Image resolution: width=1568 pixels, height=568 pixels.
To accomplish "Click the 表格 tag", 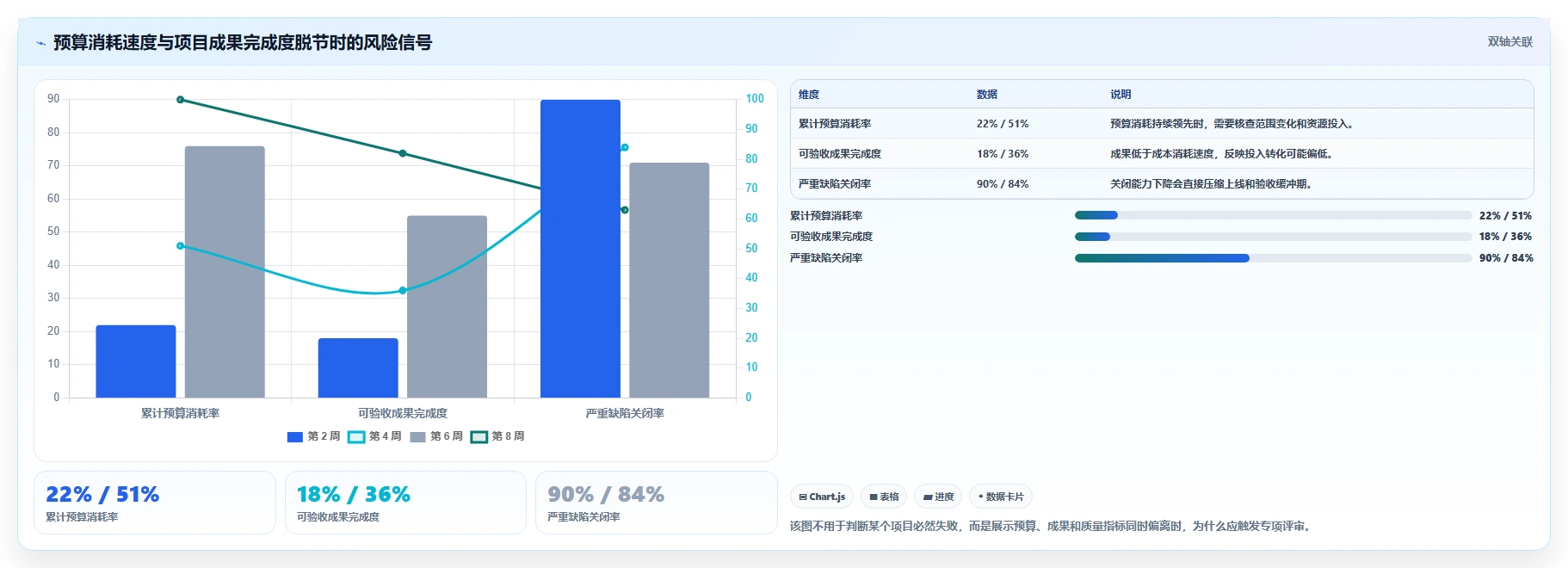I will [x=884, y=497].
